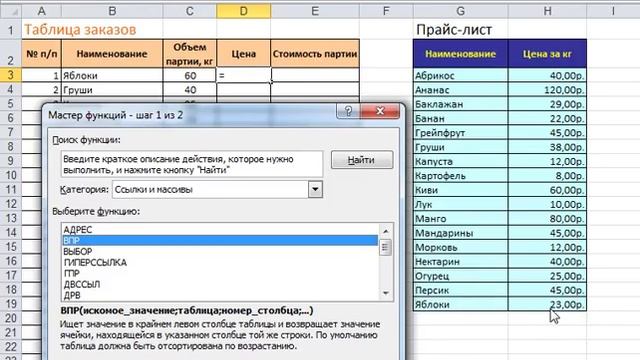Select column B header

[112, 11]
